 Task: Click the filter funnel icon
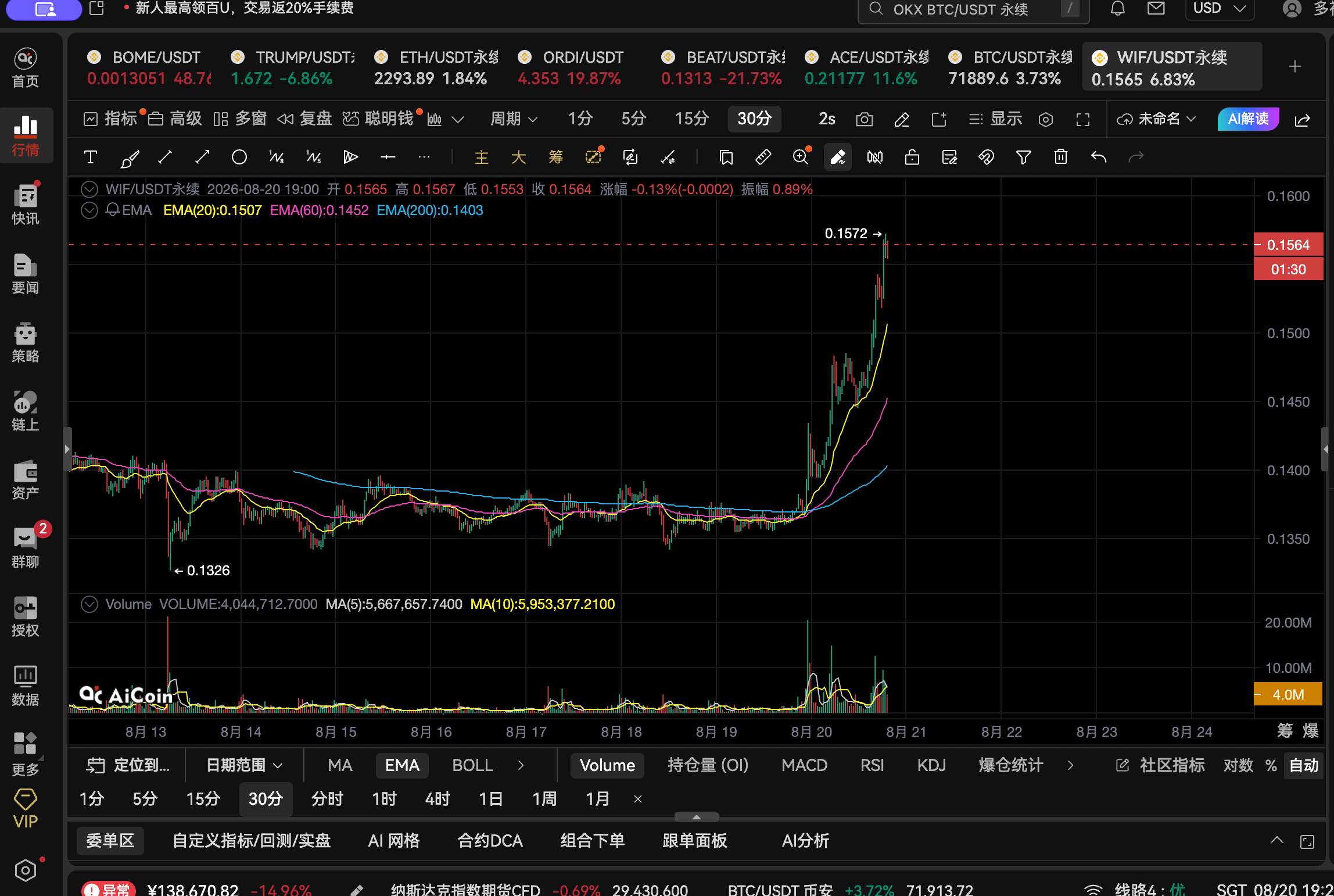1024,157
